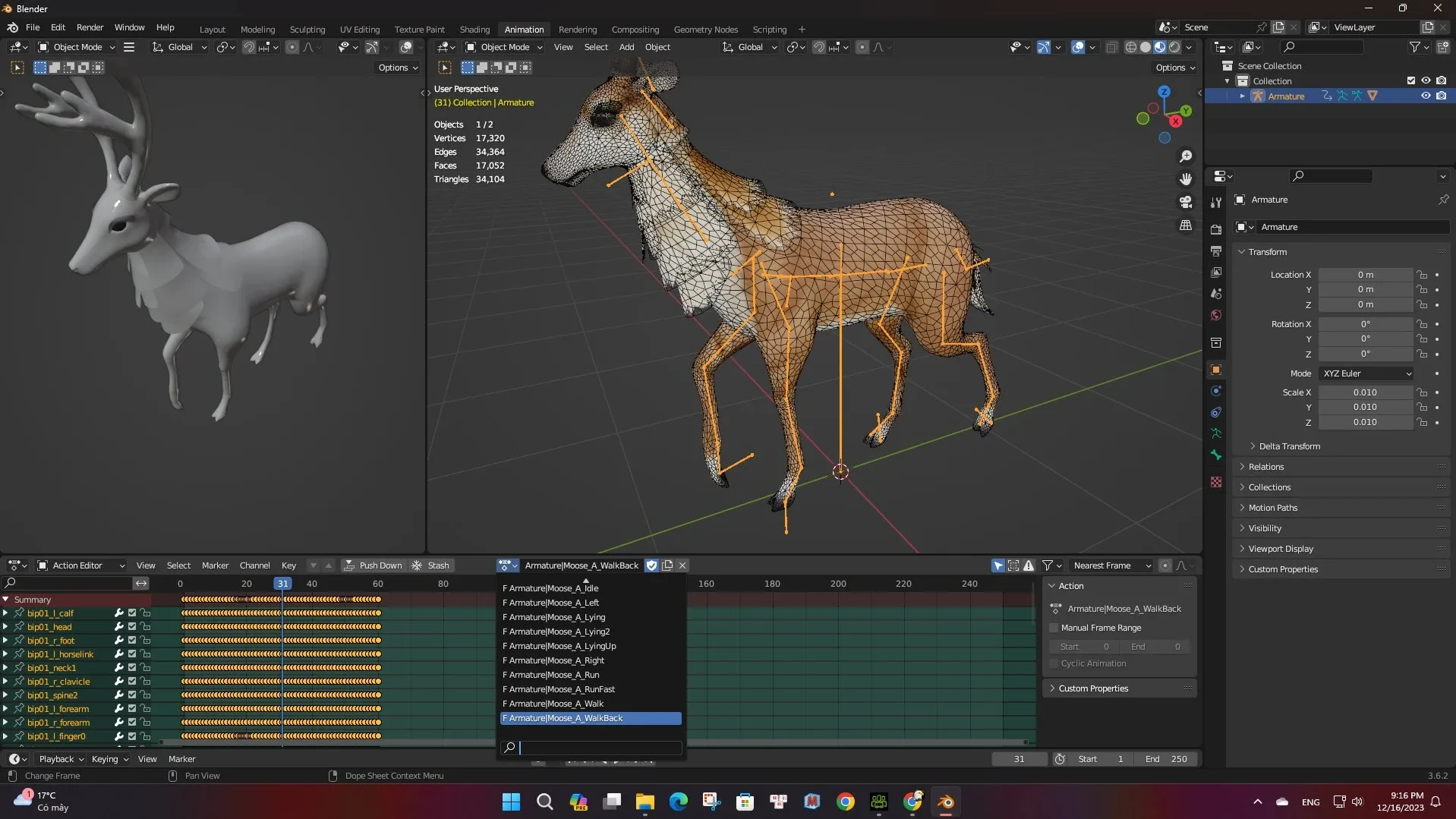Click the Push Down action button
1456x819 pixels.
(x=373, y=565)
